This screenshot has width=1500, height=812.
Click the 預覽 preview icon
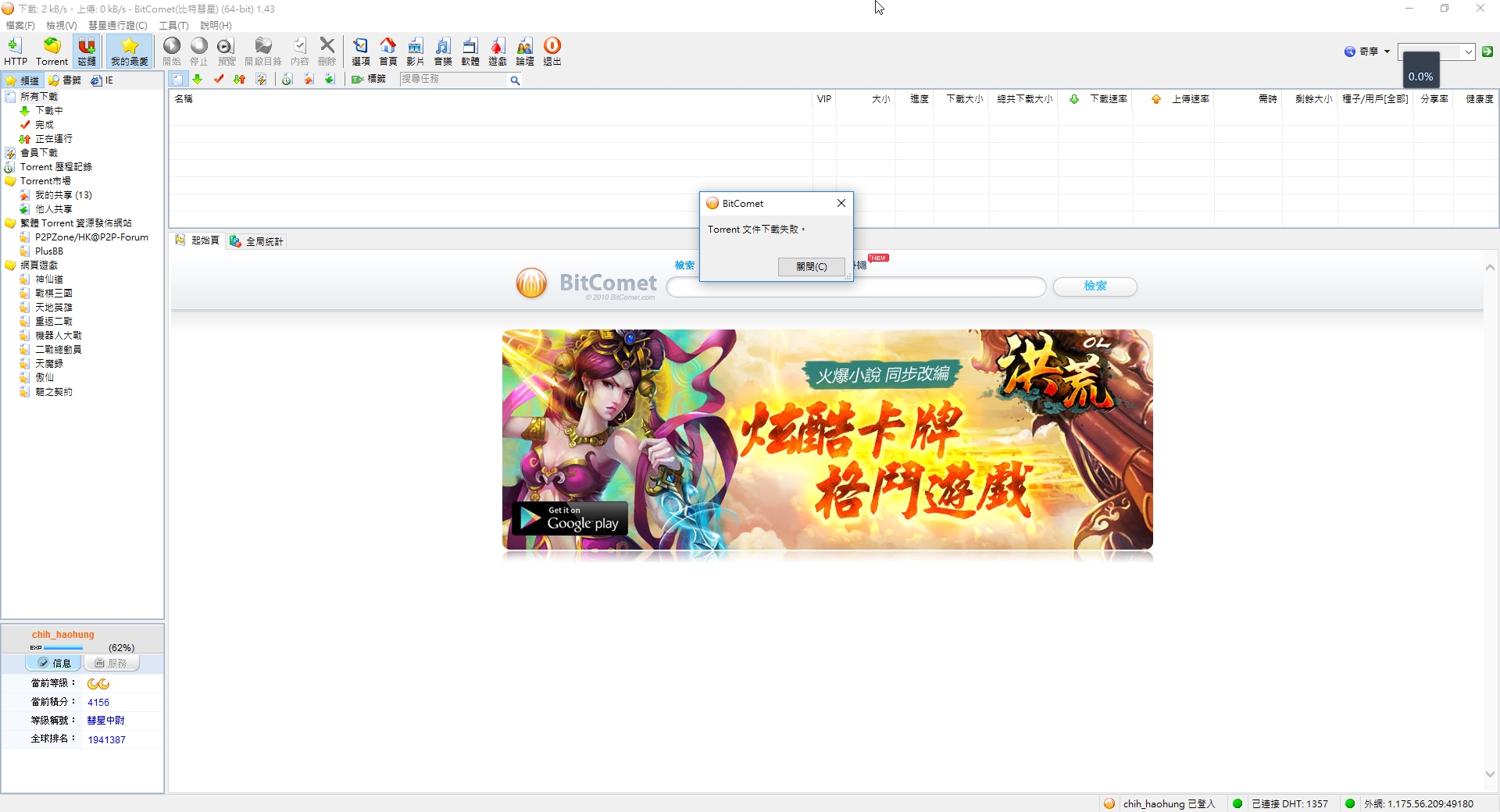tap(227, 52)
